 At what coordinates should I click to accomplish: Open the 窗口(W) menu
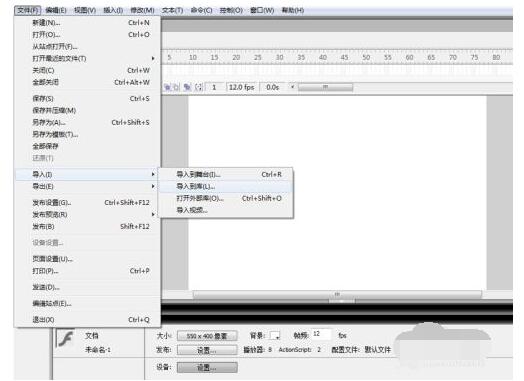[x=262, y=10]
